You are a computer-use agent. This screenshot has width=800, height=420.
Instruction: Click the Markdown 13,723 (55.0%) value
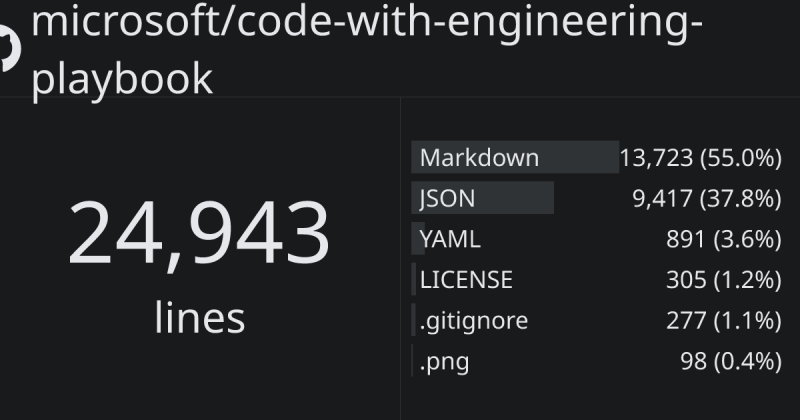coord(700,158)
